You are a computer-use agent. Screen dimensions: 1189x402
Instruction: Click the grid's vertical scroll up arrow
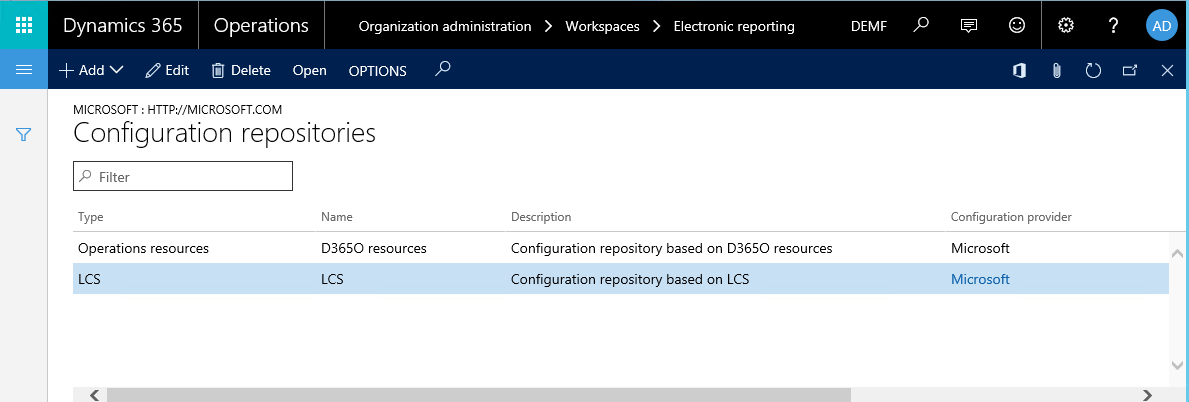tap(1176, 253)
